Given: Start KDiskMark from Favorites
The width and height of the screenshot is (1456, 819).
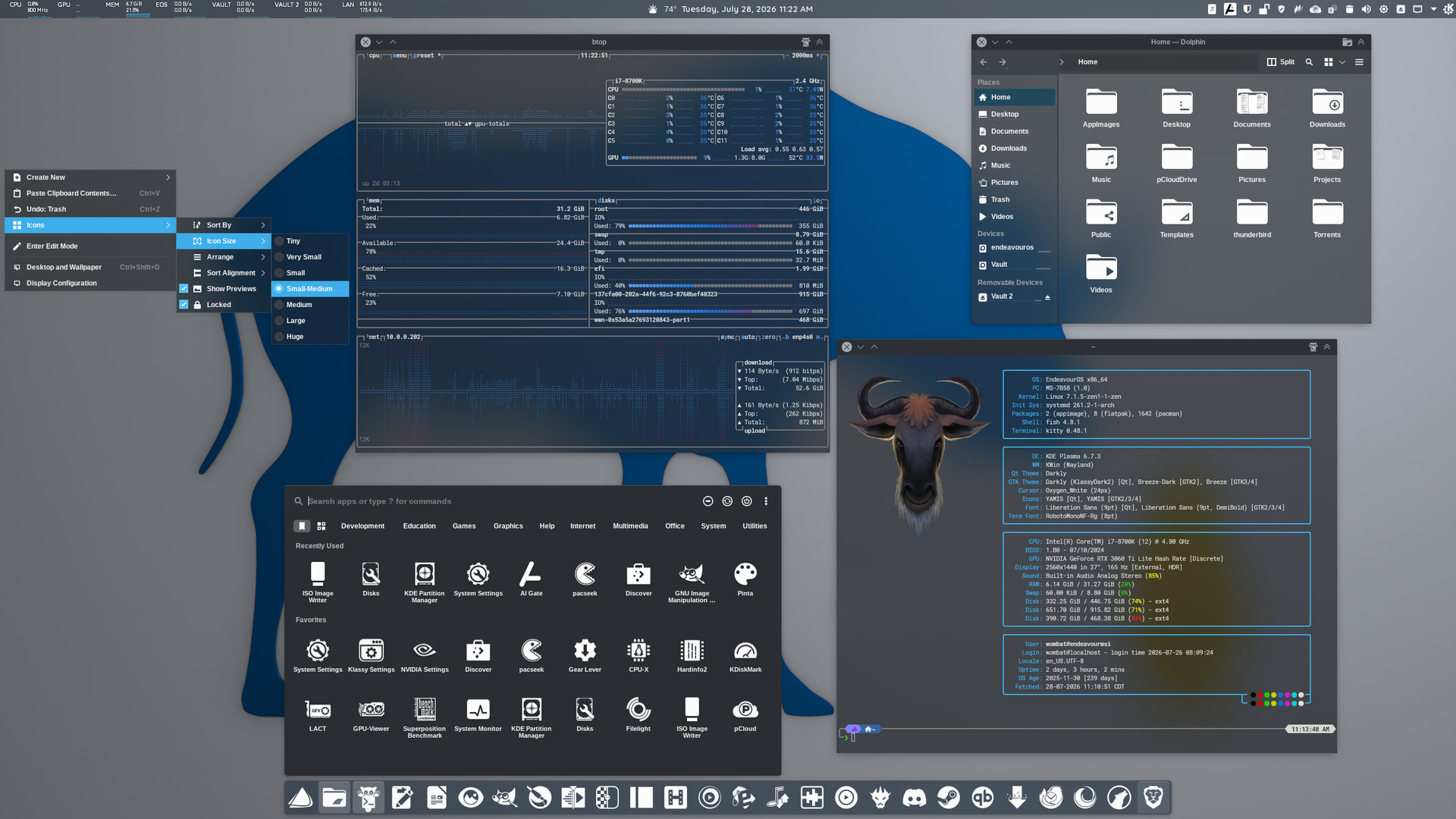Looking at the screenshot, I should [x=745, y=656].
